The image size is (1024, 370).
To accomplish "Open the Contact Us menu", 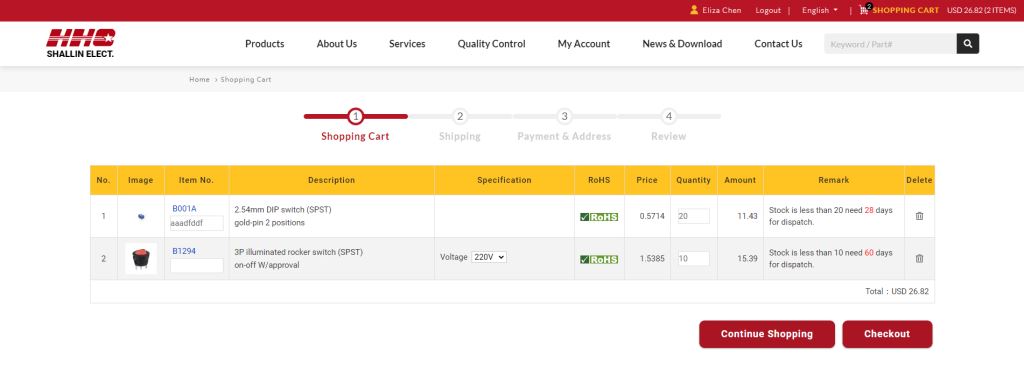I will point(778,44).
